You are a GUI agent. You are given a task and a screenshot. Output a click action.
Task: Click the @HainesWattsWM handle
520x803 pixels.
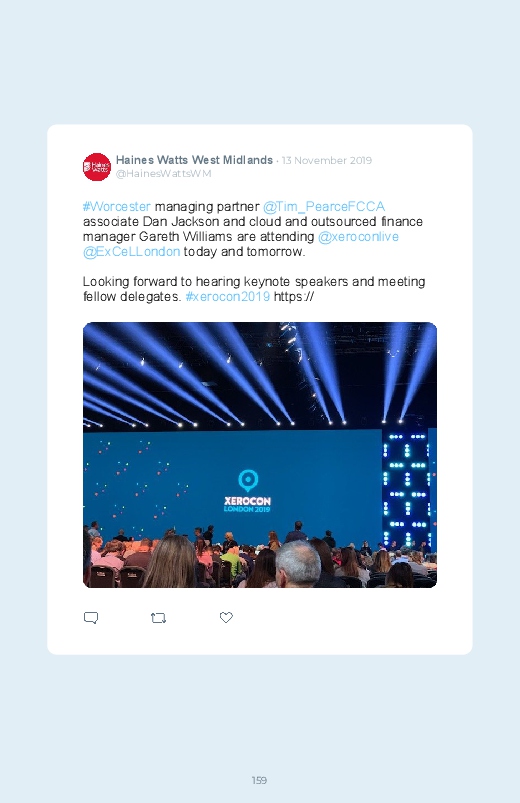(x=163, y=174)
